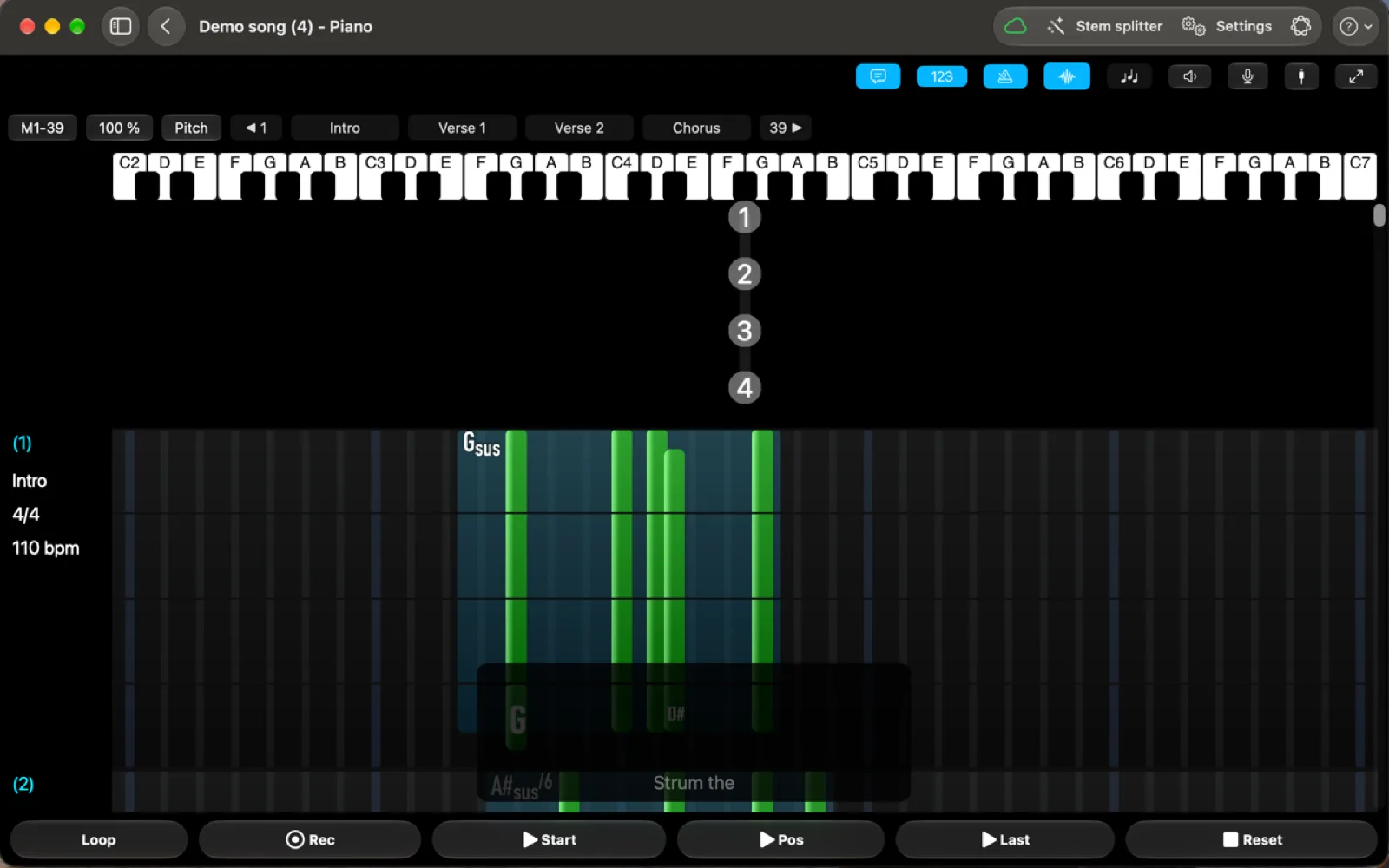Screen dimensions: 1389x868
Task: Toggle the comments speech bubble button
Action: 878,76
